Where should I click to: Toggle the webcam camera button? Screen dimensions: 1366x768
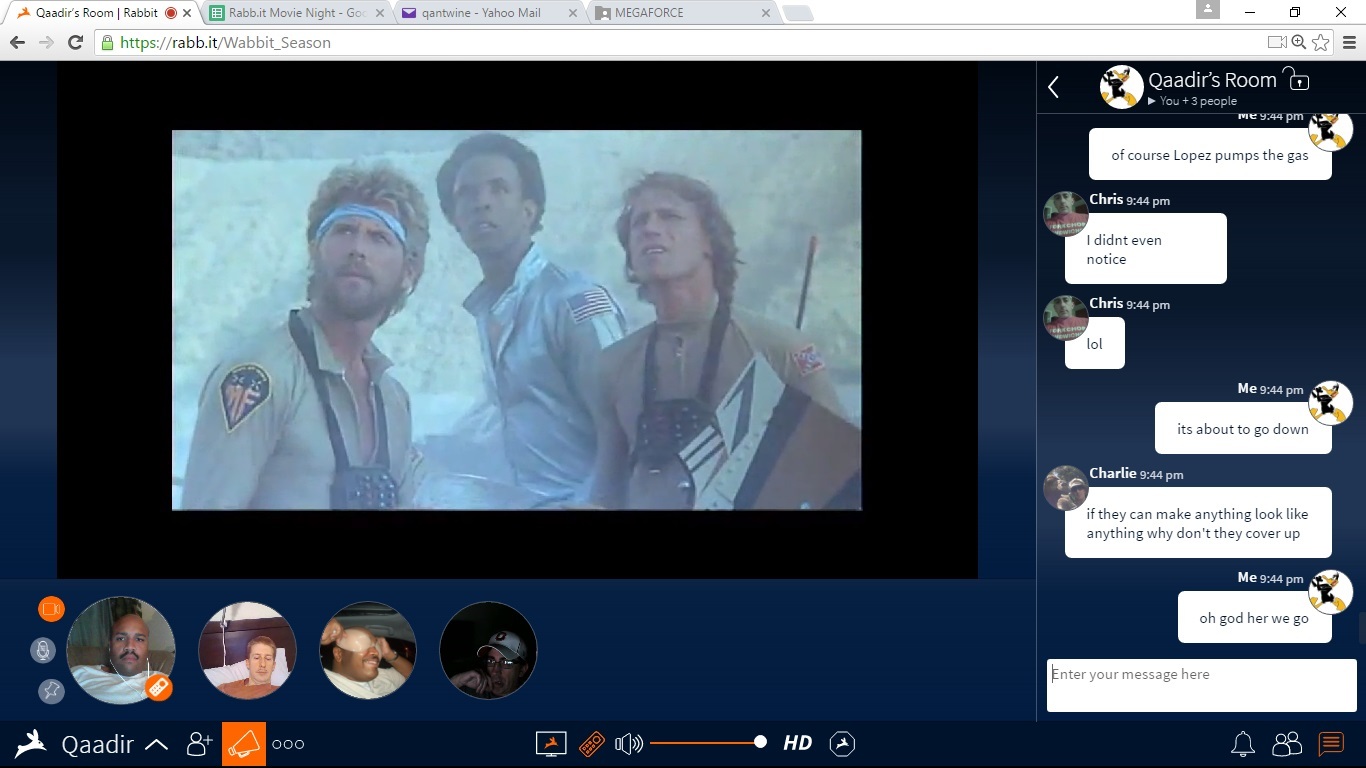coord(51,609)
